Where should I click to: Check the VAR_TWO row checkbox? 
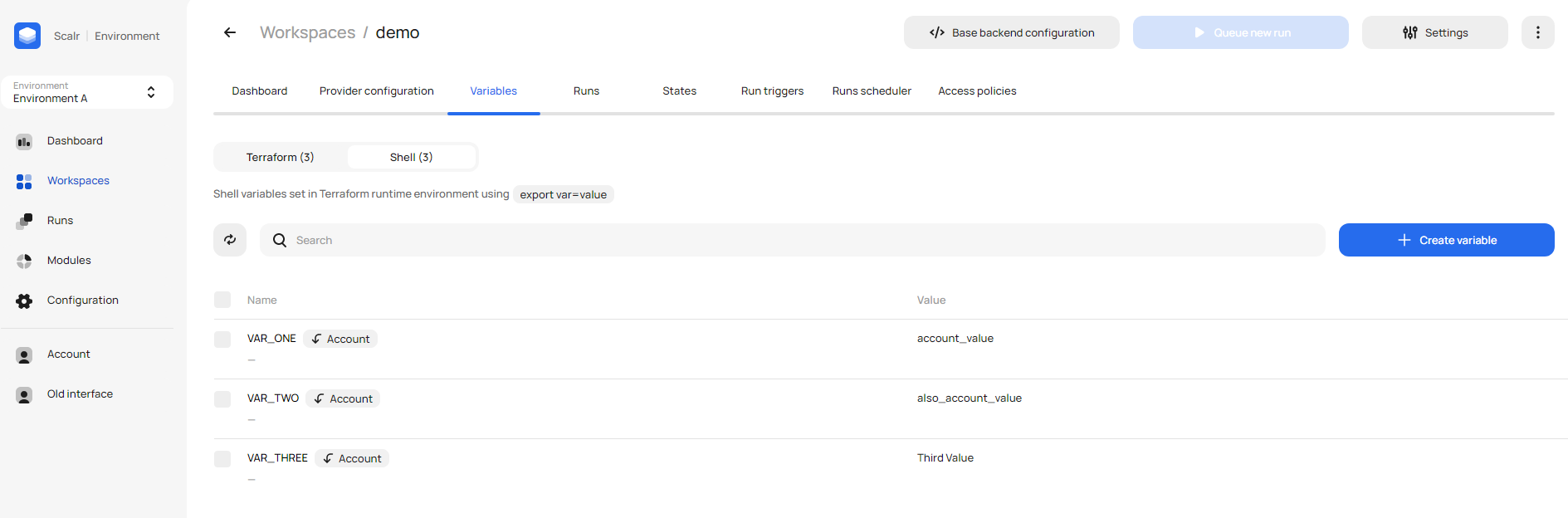[x=222, y=399]
